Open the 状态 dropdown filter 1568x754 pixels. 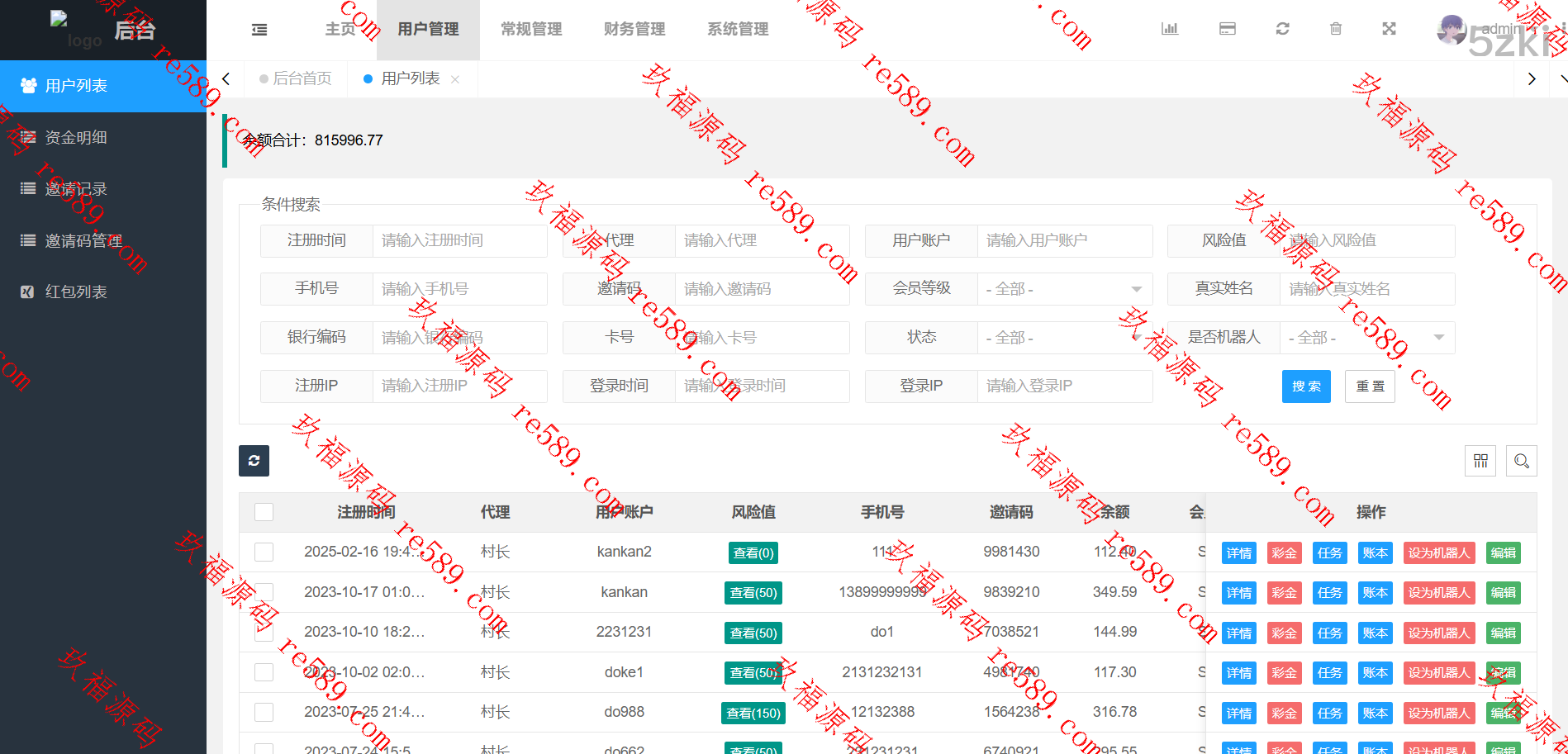pyautogui.click(x=1064, y=338)
